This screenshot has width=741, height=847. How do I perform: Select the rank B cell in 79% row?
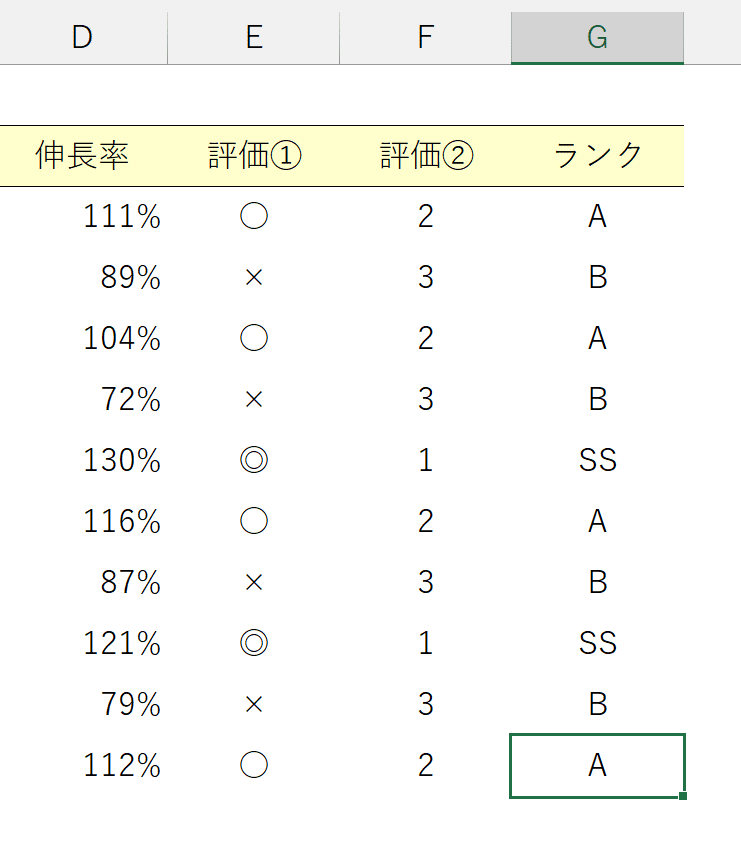[x=597, y=704]
